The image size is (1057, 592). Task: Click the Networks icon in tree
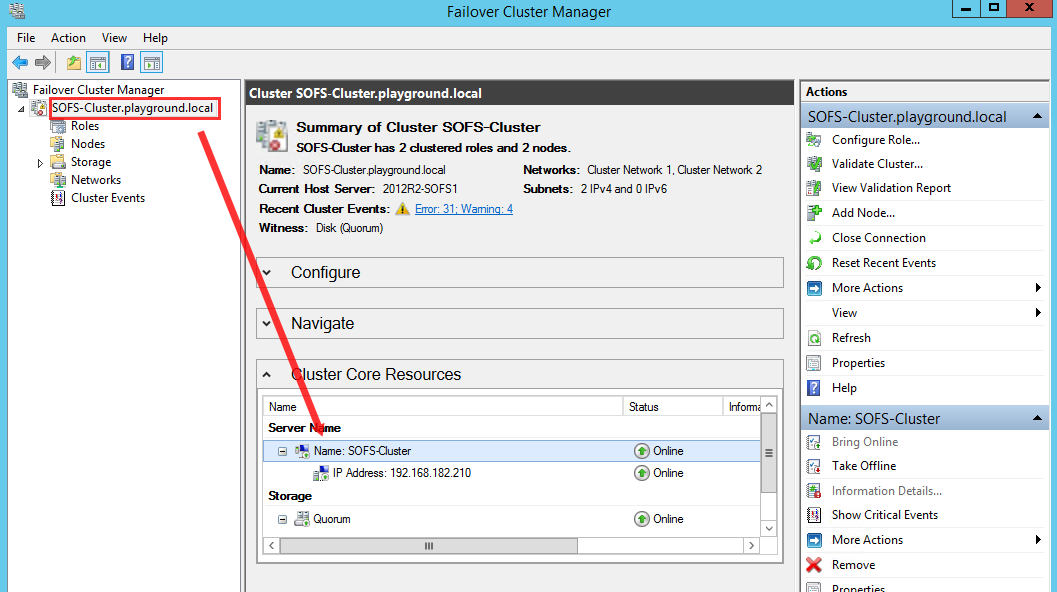click(58, 180)
